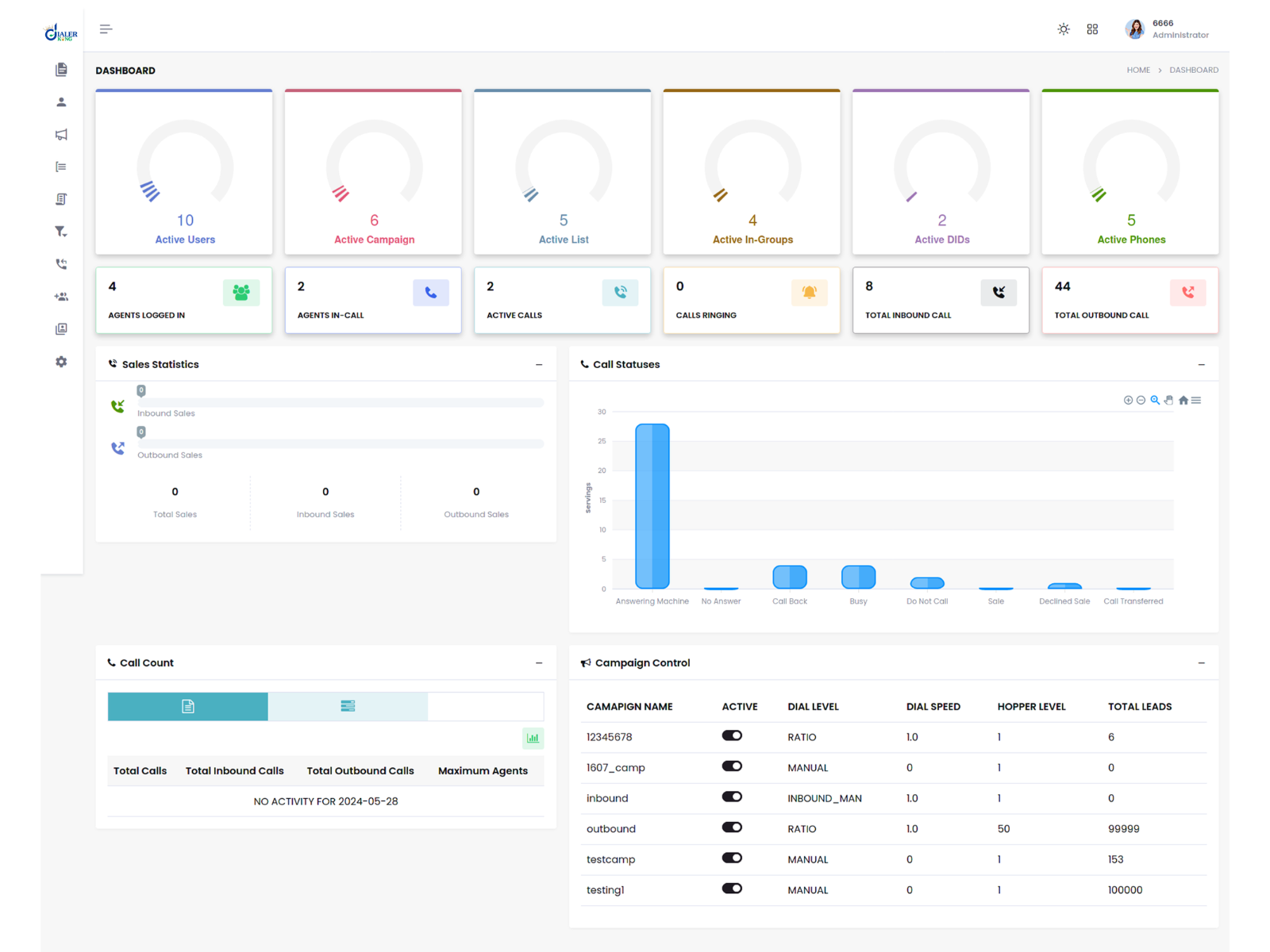The image size is (1270, 952).
Task: Open the Users section from the sidebar
Action: [x=61, y=102]
